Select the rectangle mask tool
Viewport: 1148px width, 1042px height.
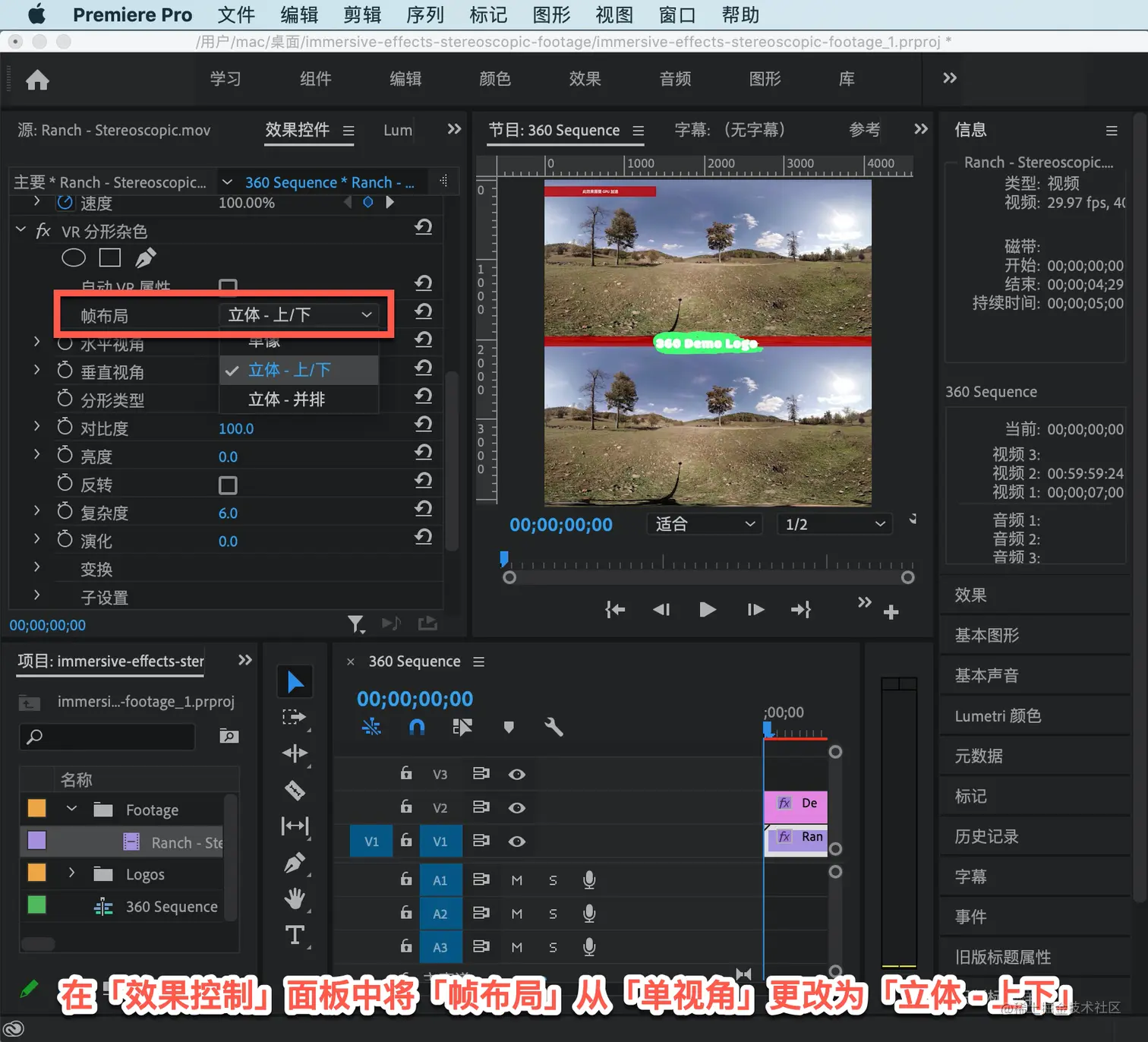(110, 258)
